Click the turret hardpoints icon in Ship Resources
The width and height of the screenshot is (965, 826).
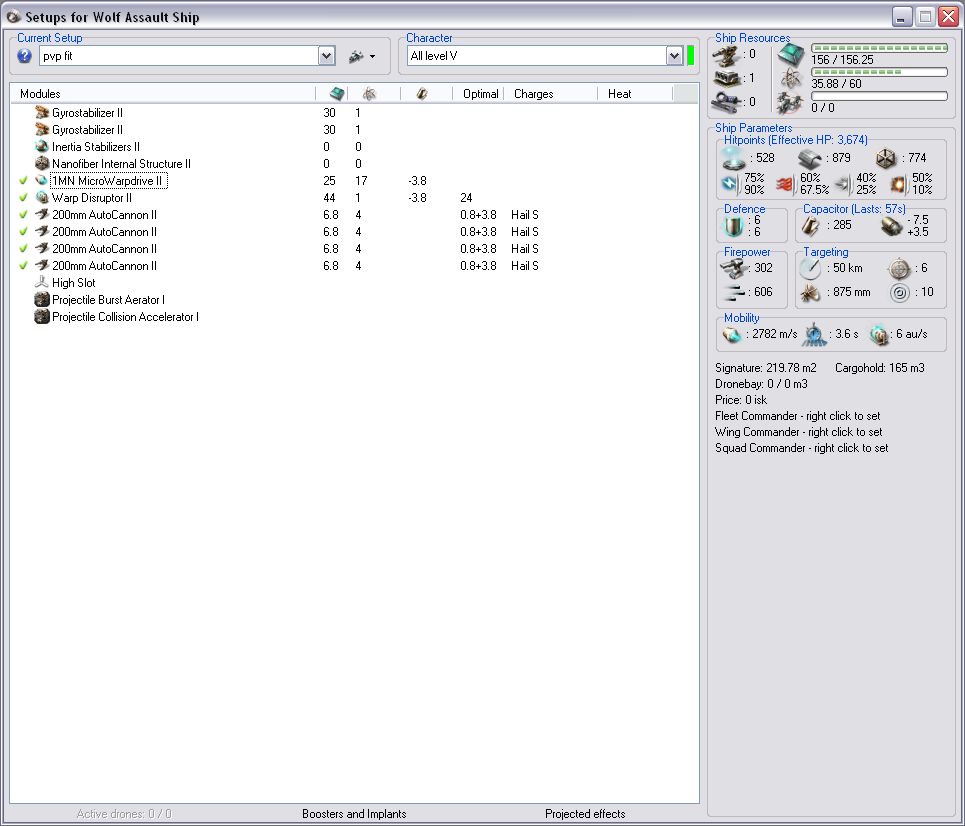click(727, 55)
